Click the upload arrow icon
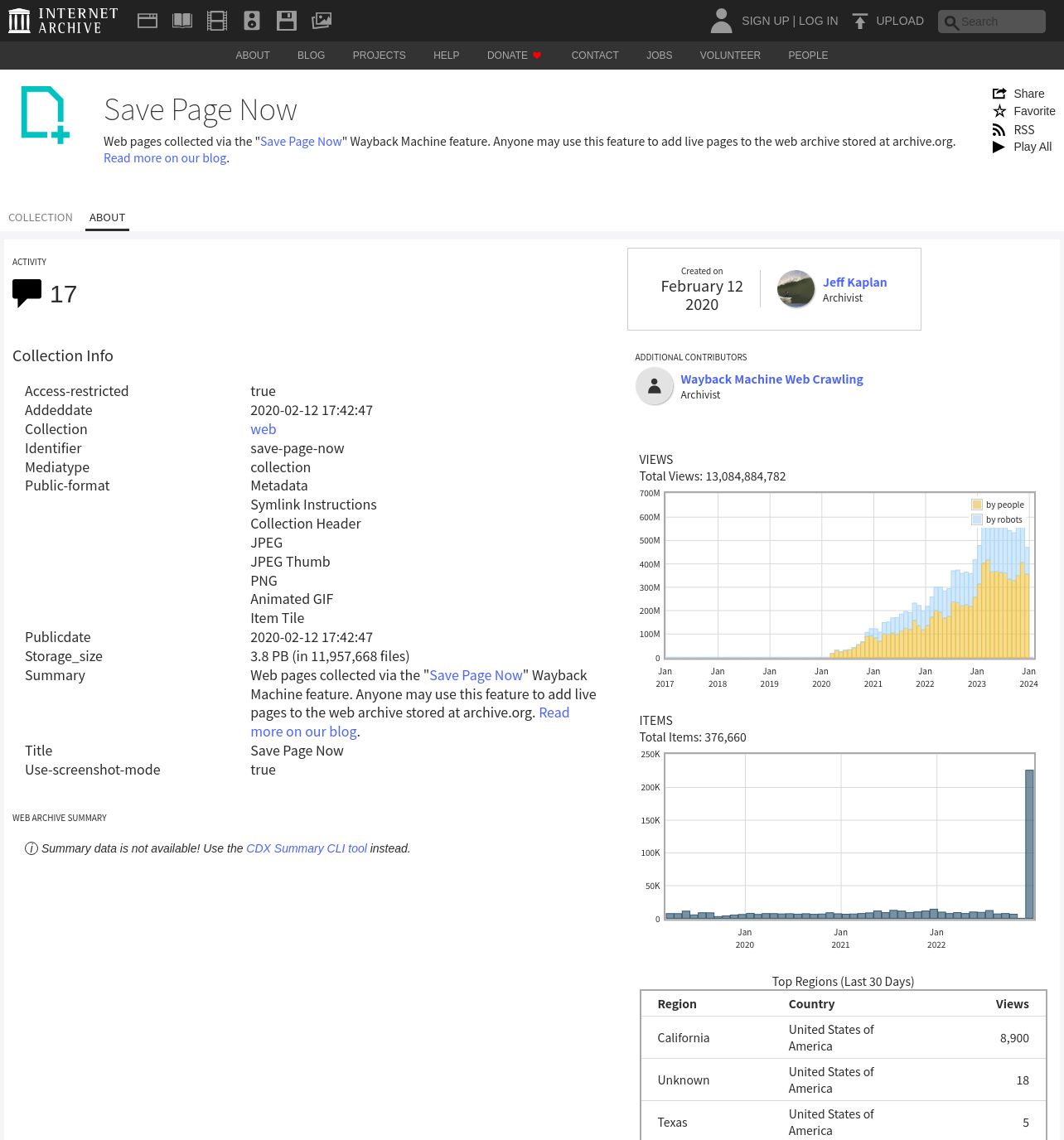1064x1140 pixels. pos(860,21)
